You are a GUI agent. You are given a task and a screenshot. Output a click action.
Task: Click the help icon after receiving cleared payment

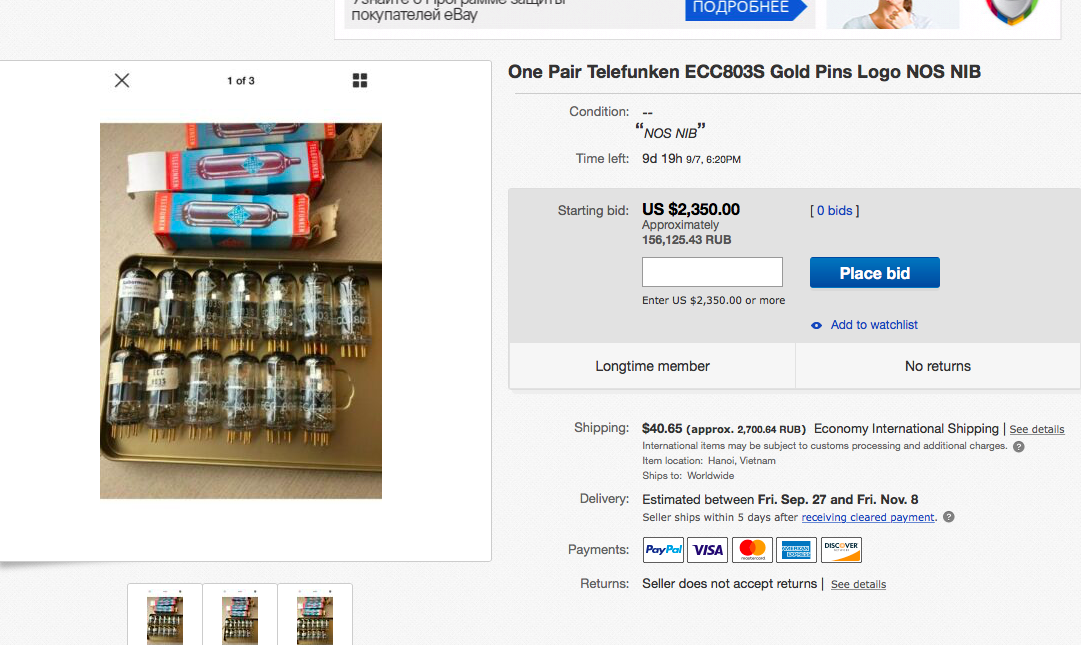coord(949,517)
